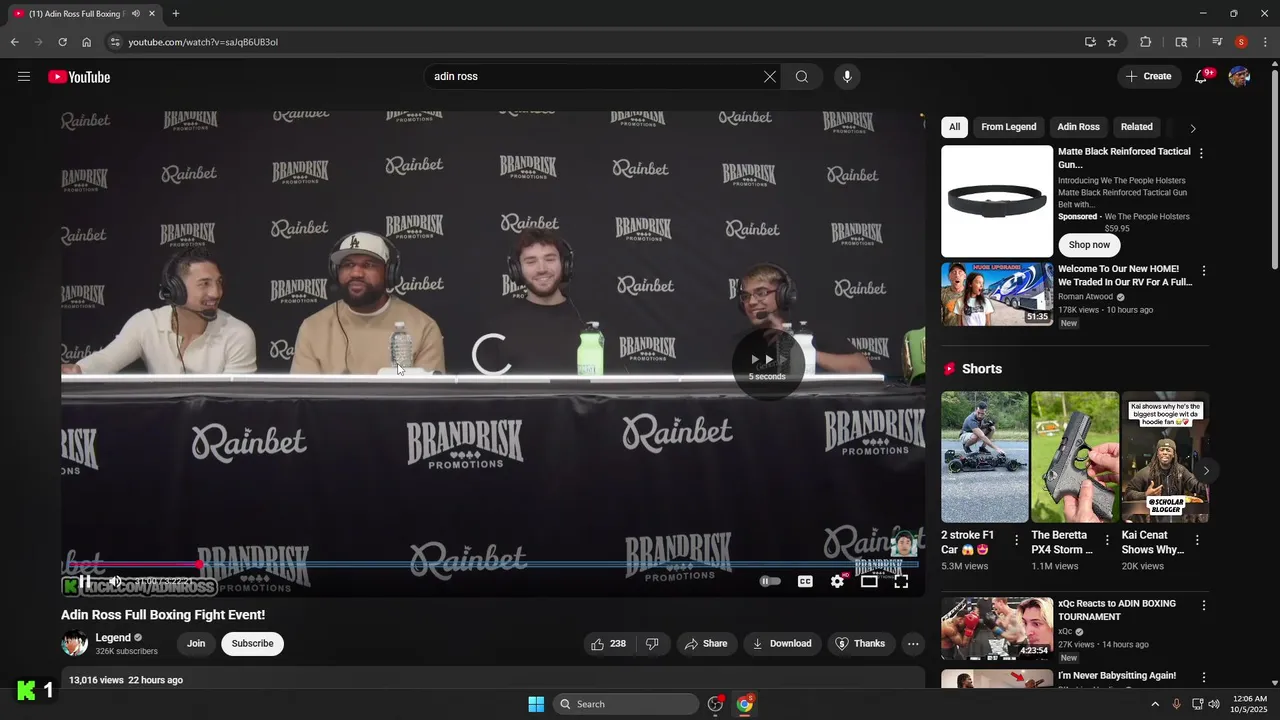The image size is (1280, 720).
Task: Toggle closed captions
Action: coord(805,581)
